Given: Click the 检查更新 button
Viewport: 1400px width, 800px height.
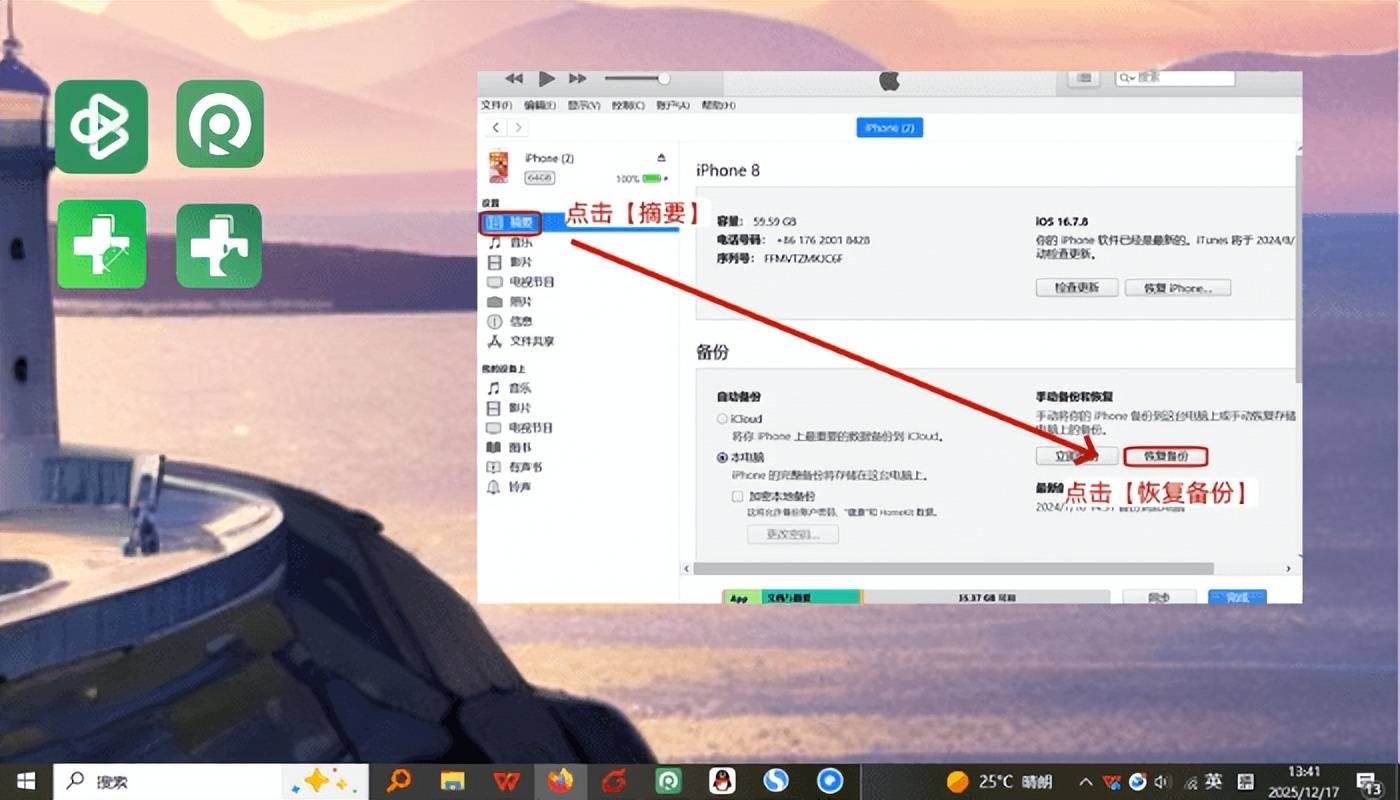Looking at the screenshot, I should [1076, 287].
